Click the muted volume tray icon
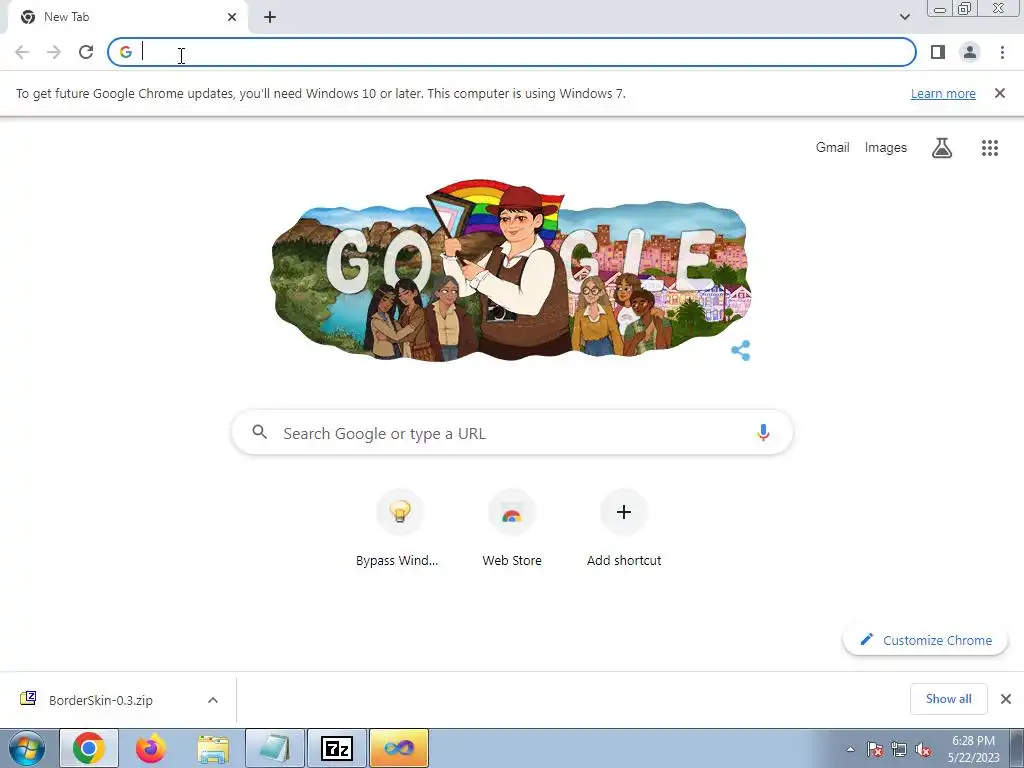The image size is (1024, 768). click(923, 749)
